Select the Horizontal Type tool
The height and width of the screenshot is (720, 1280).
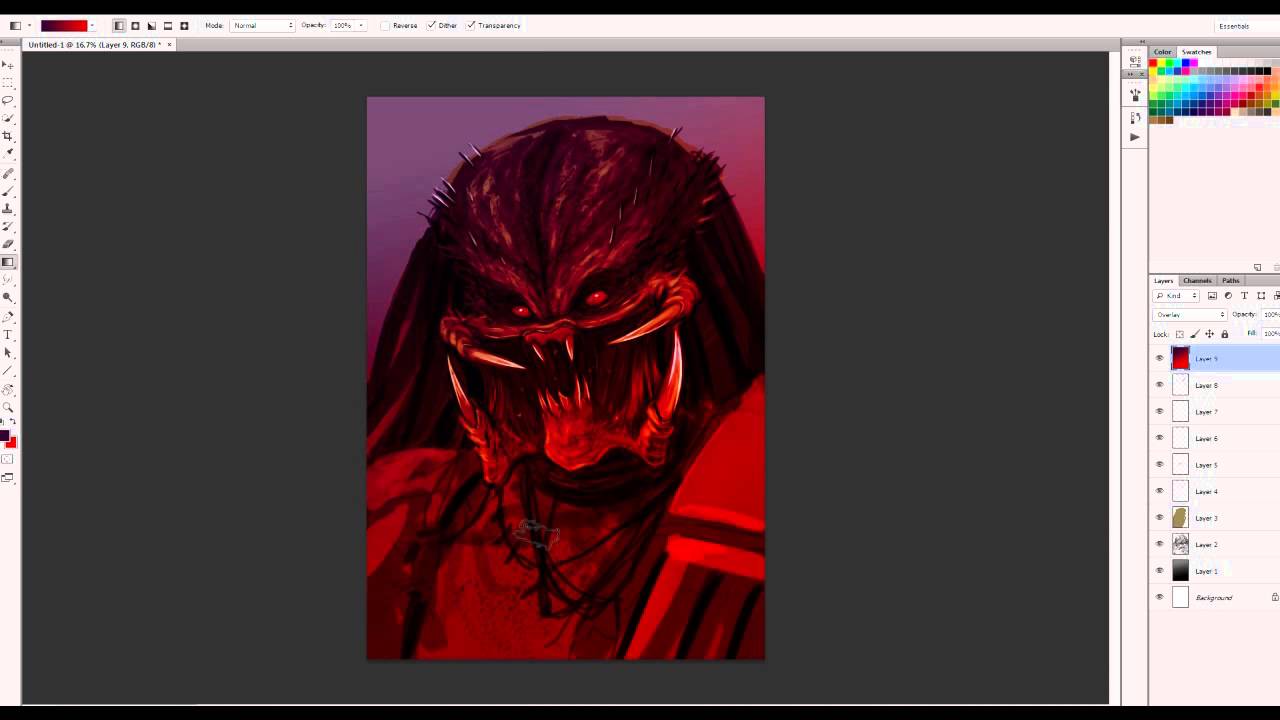(x=7, y=334)
